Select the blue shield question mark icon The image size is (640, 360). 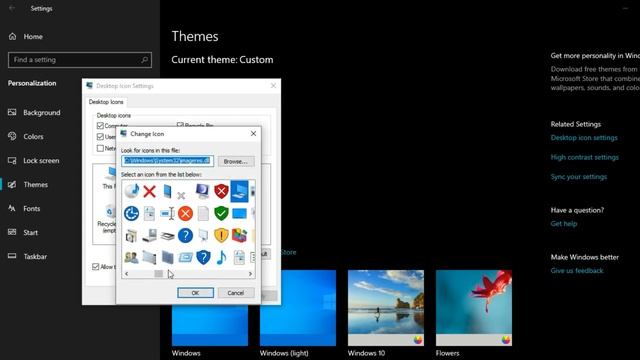[x=203, y=258]
